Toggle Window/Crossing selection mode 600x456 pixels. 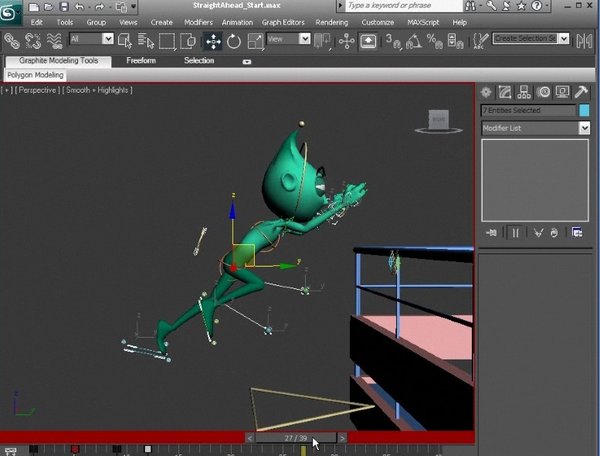click(188, 41)
